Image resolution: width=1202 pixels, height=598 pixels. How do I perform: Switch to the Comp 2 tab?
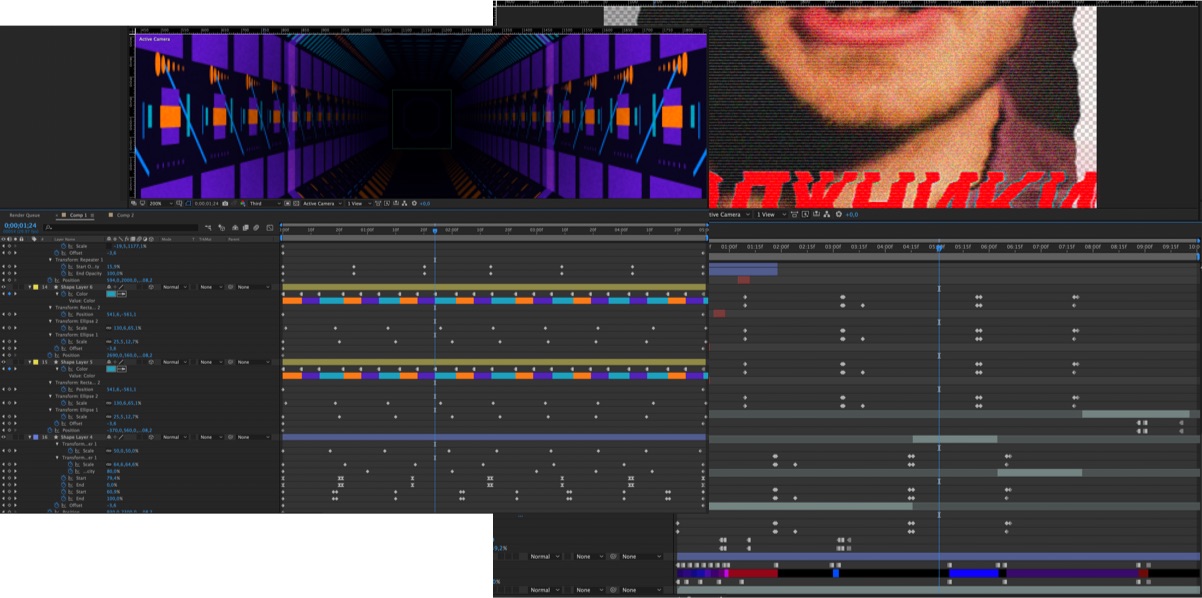click(124, 215)
